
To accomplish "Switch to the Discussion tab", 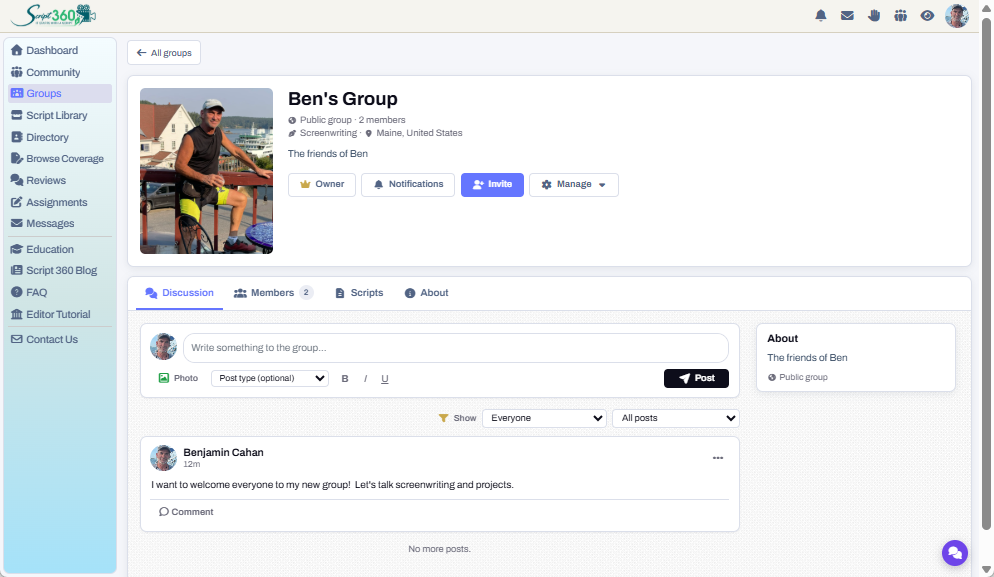I will pos(179,293).
